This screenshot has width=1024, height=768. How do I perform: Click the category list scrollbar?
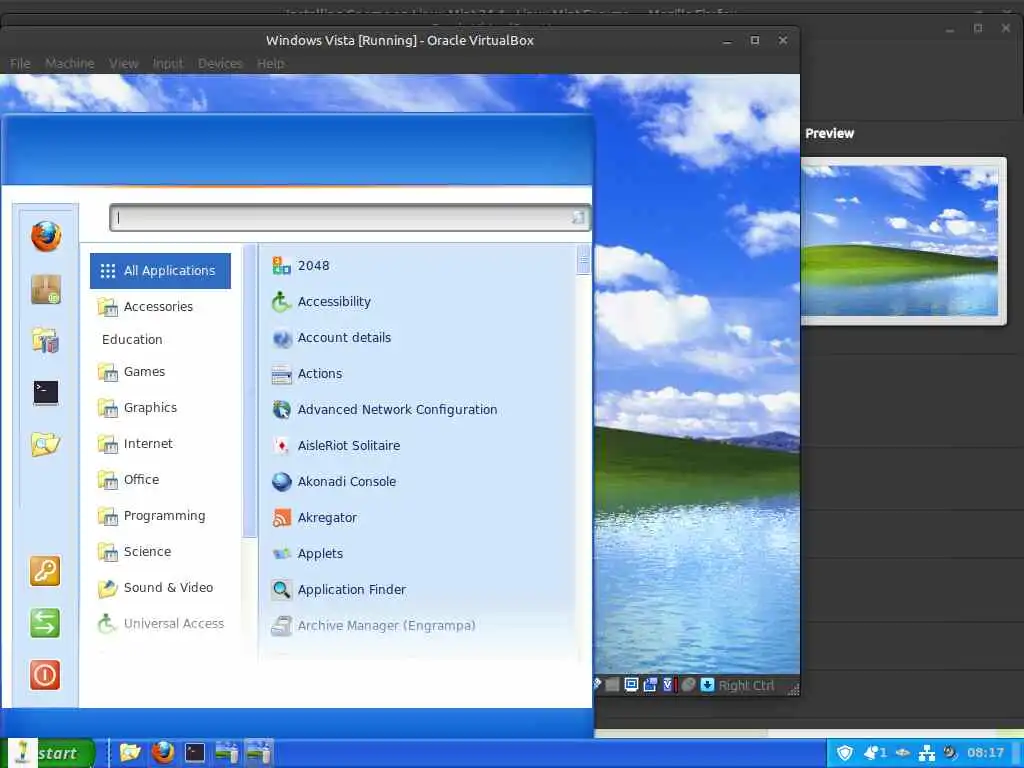click(249, 392)
